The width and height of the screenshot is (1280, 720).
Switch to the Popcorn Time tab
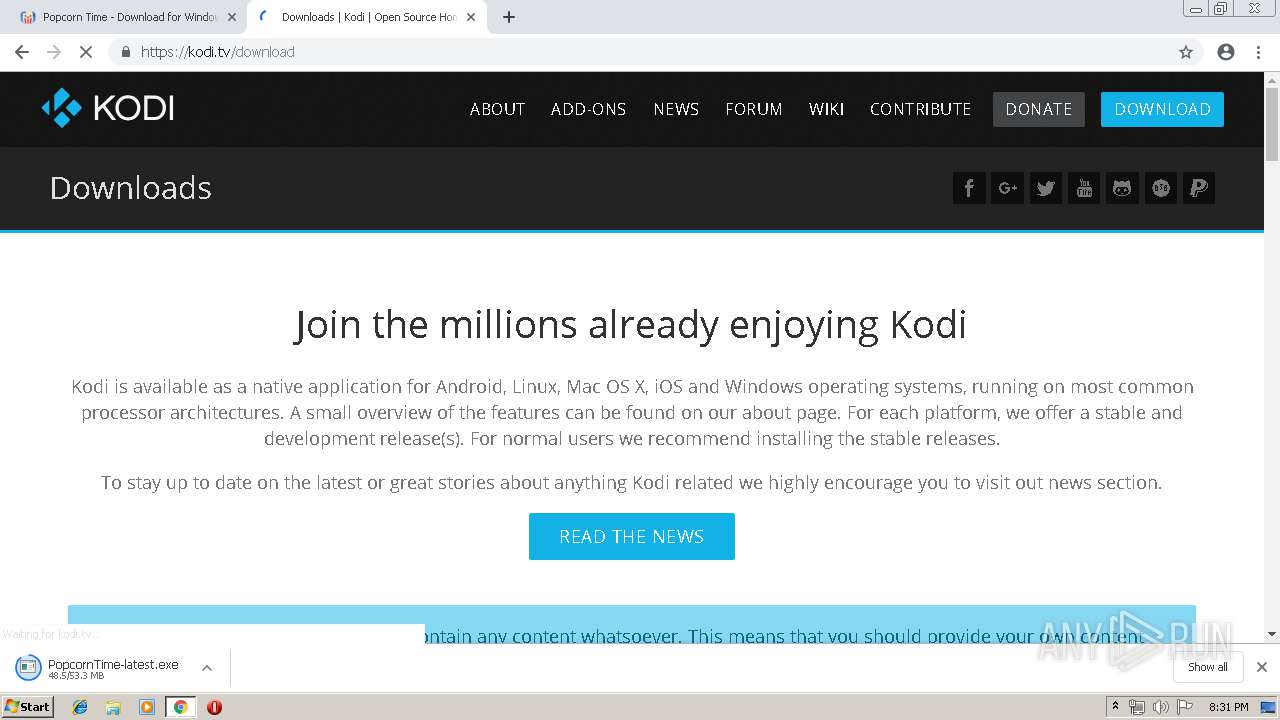tap(125, 17)
